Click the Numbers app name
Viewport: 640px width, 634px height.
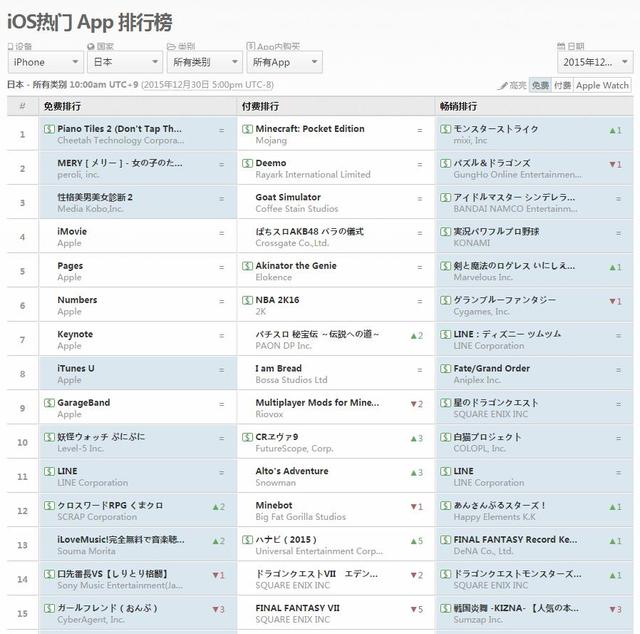(77, 300)
